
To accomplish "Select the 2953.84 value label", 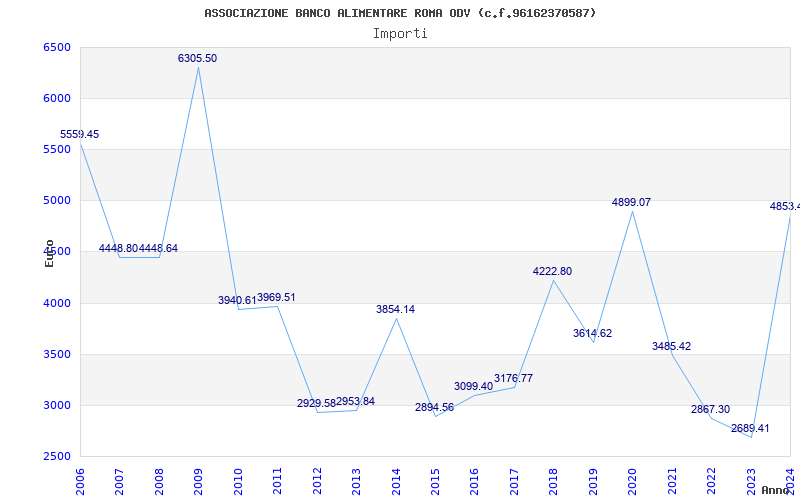I will pos(356,402).
